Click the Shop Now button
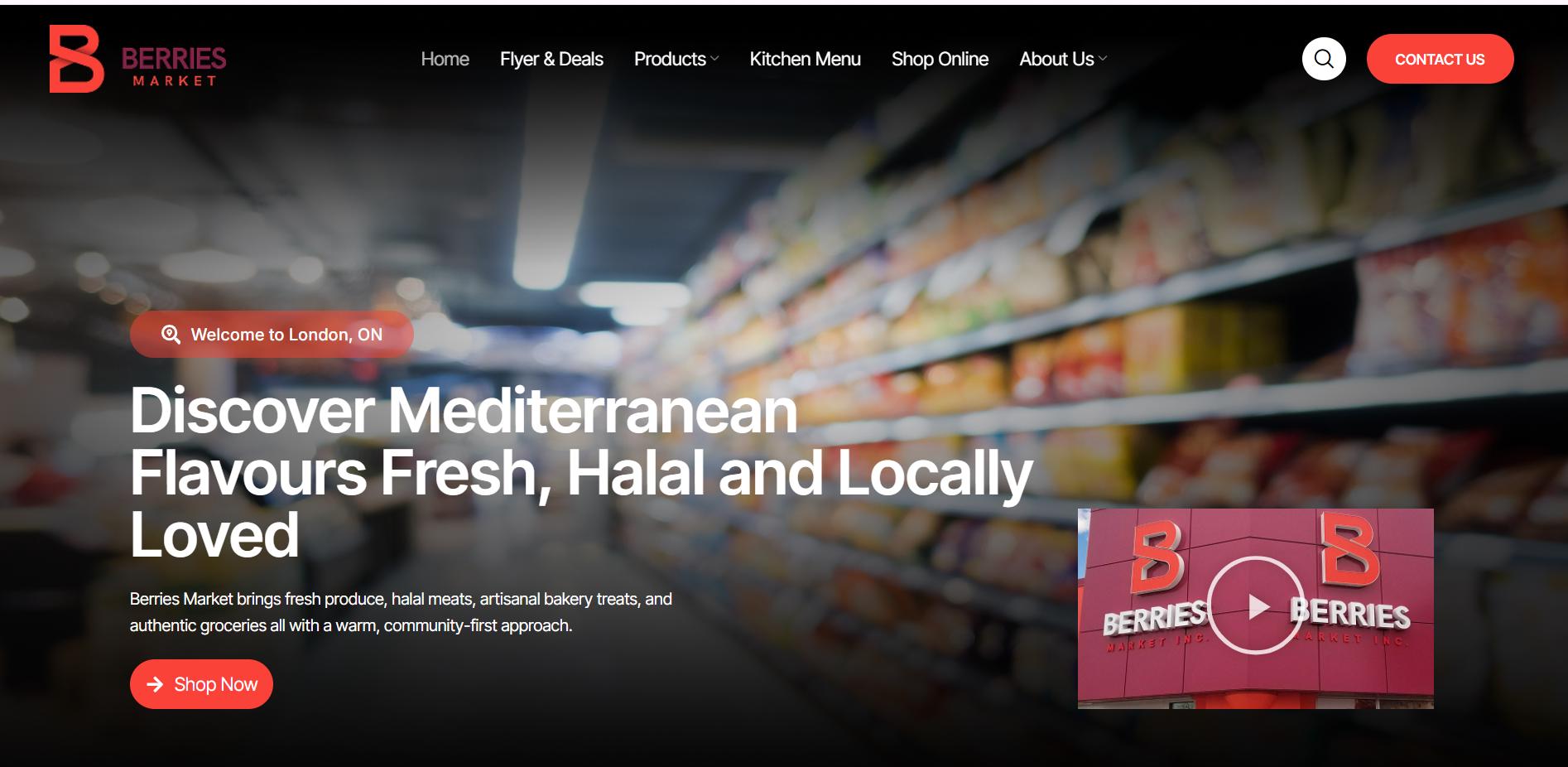Image resolution: width=1568 pixels, height=767 pixels. click(x=201, y=684)
